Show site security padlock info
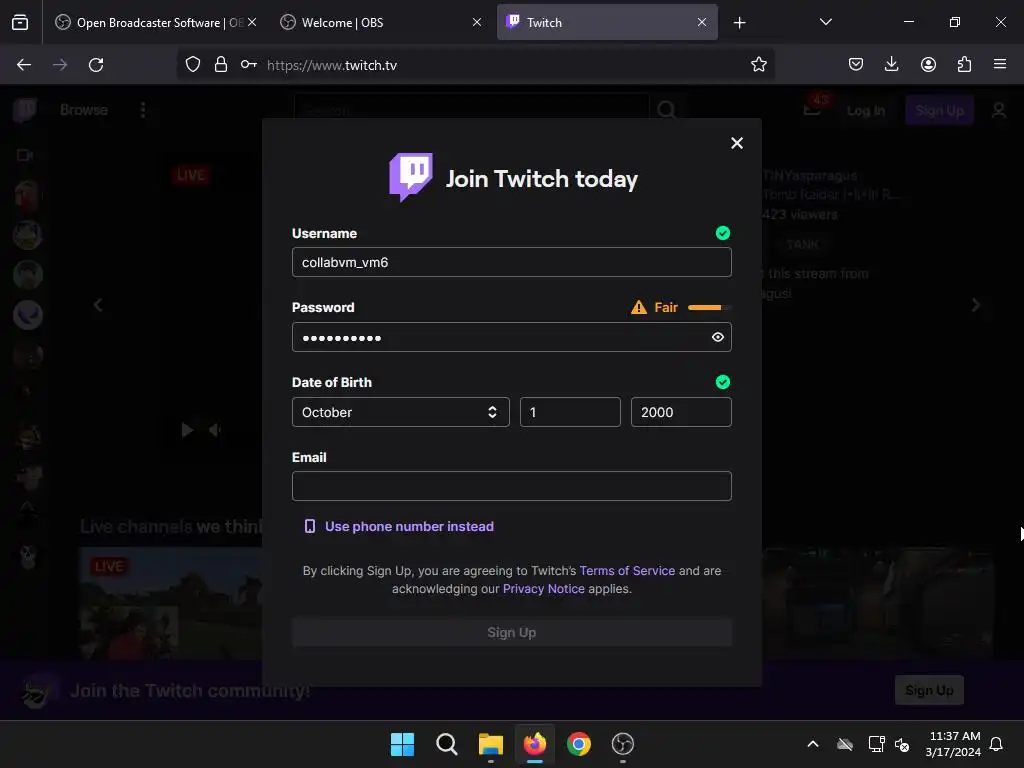 (x=221, y=65)
